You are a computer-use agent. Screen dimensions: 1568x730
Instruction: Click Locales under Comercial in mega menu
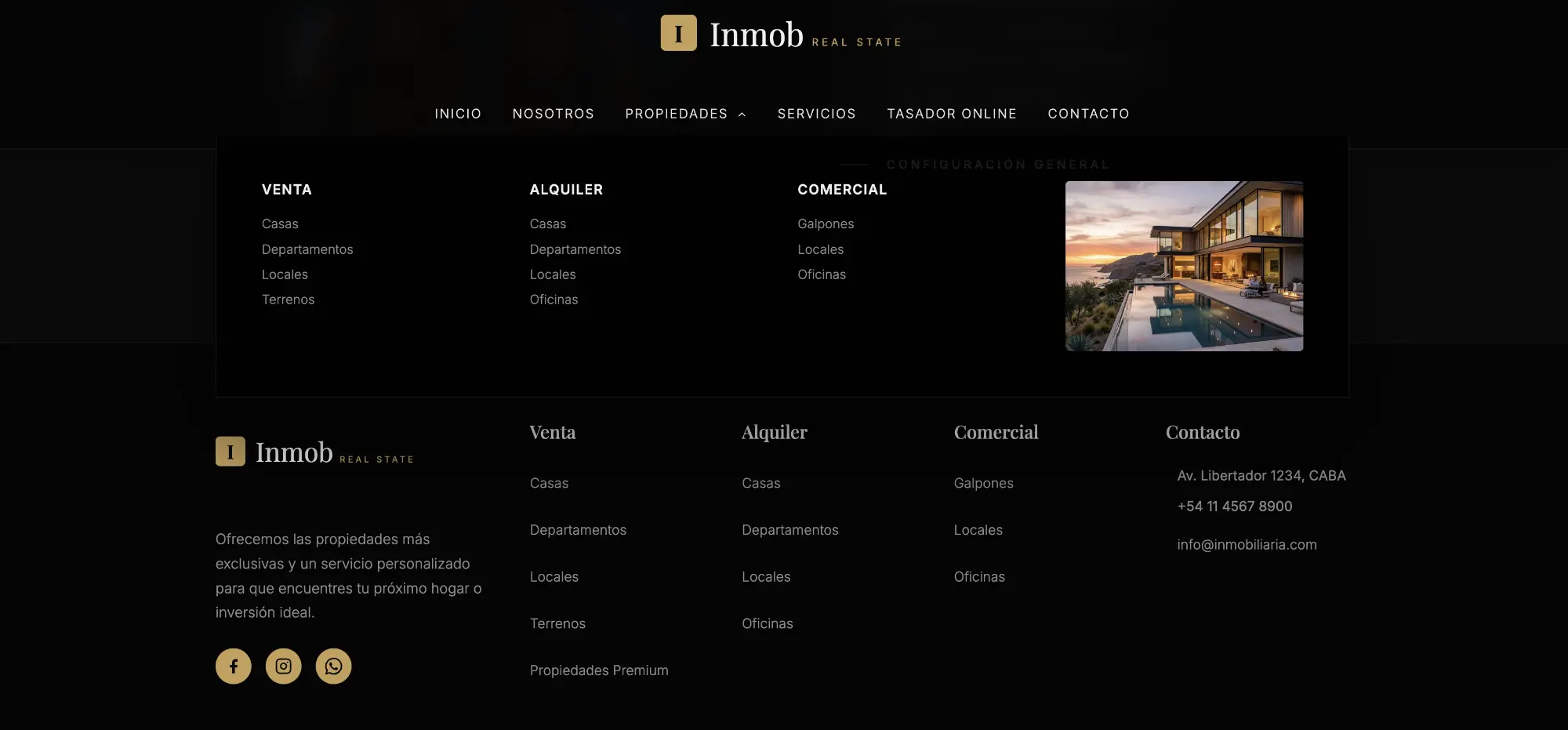821,249
